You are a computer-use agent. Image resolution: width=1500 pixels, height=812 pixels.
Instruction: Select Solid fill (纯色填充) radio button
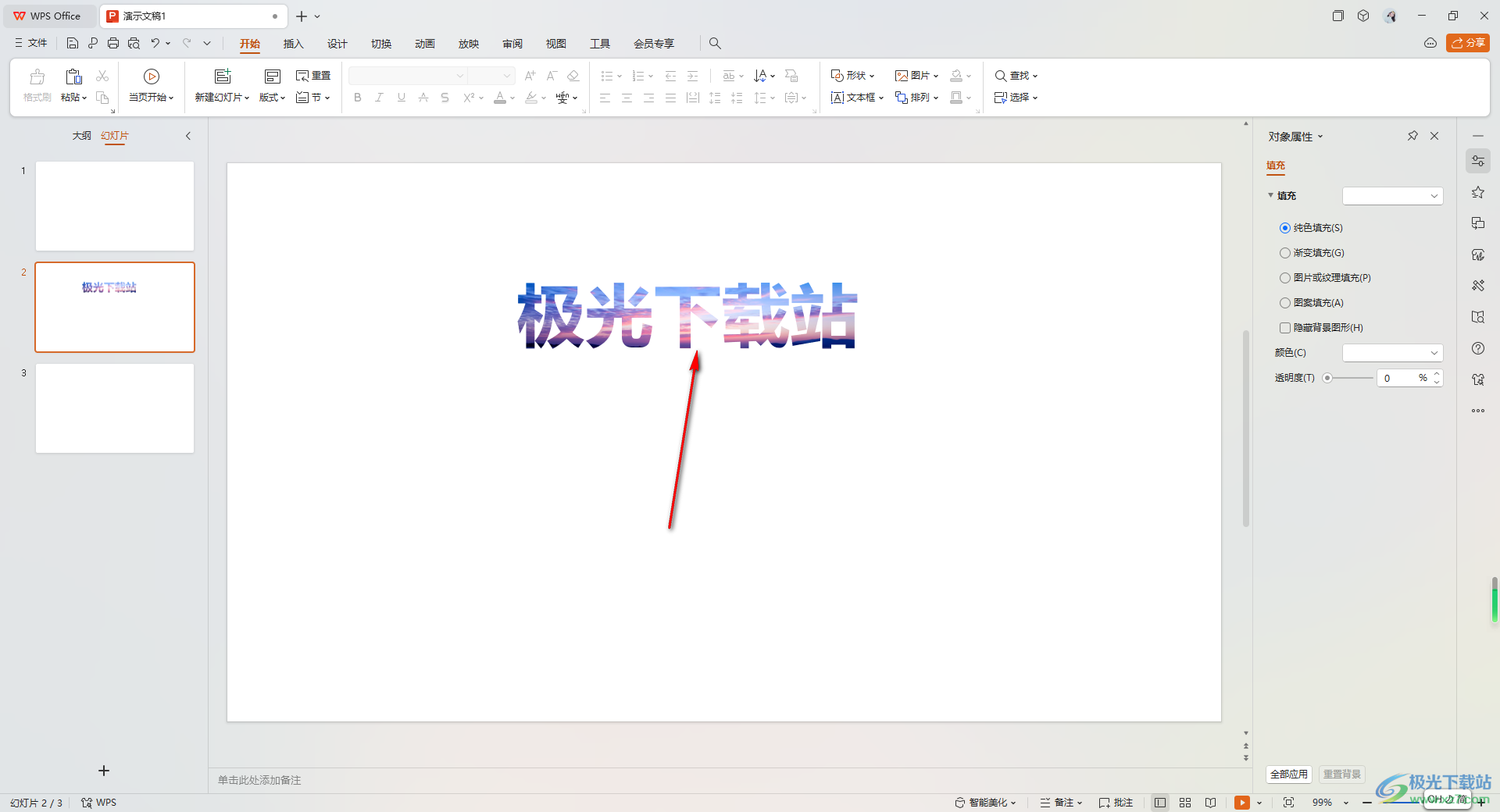(1285, 228)
